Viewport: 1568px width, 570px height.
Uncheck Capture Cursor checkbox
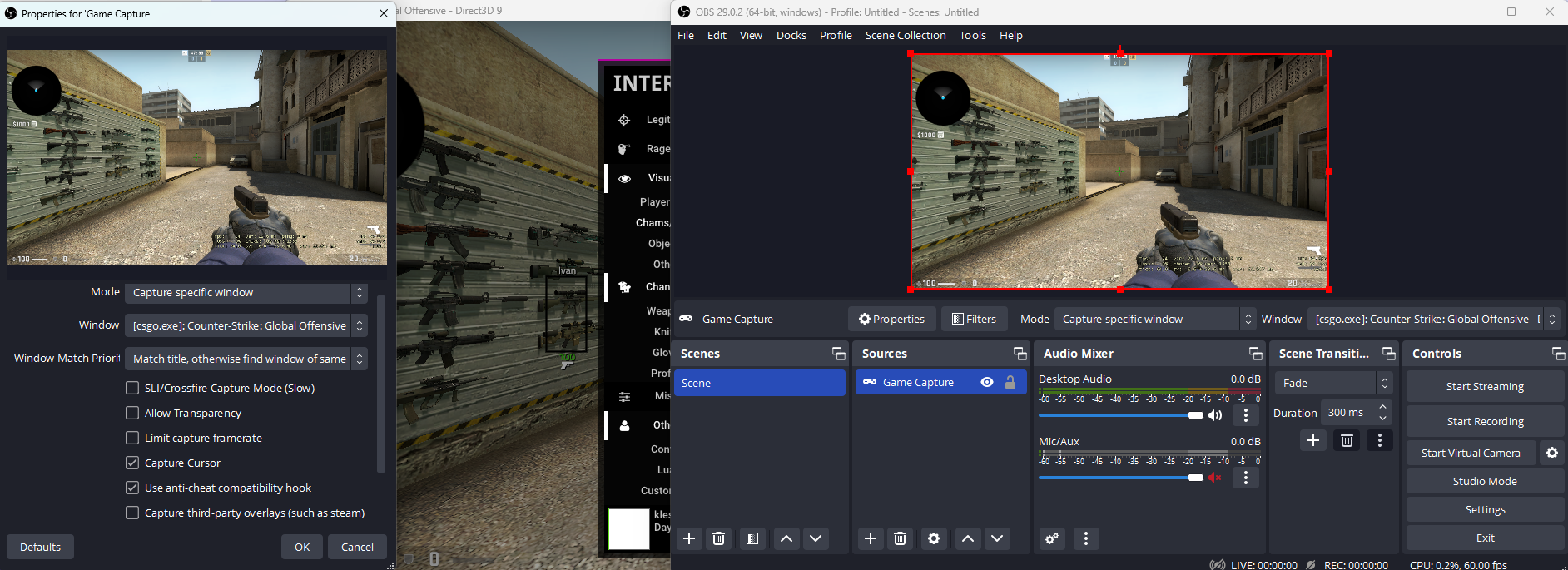pos(132,463)
